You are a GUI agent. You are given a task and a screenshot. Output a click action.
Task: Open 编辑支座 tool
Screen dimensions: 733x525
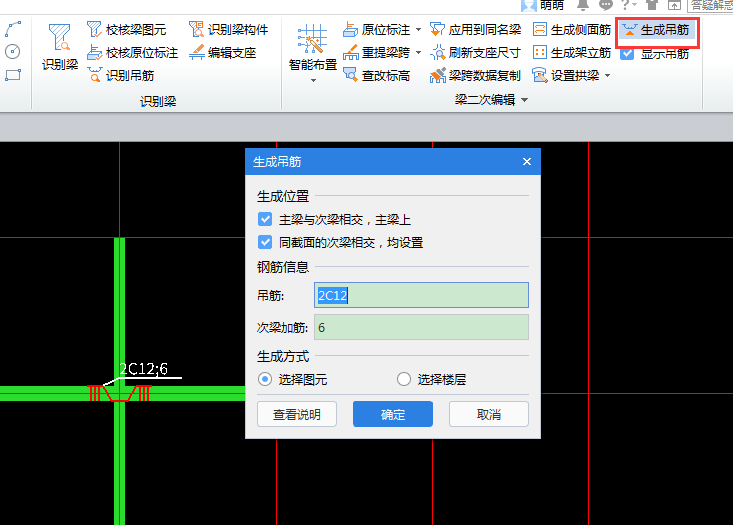[223, 52]
